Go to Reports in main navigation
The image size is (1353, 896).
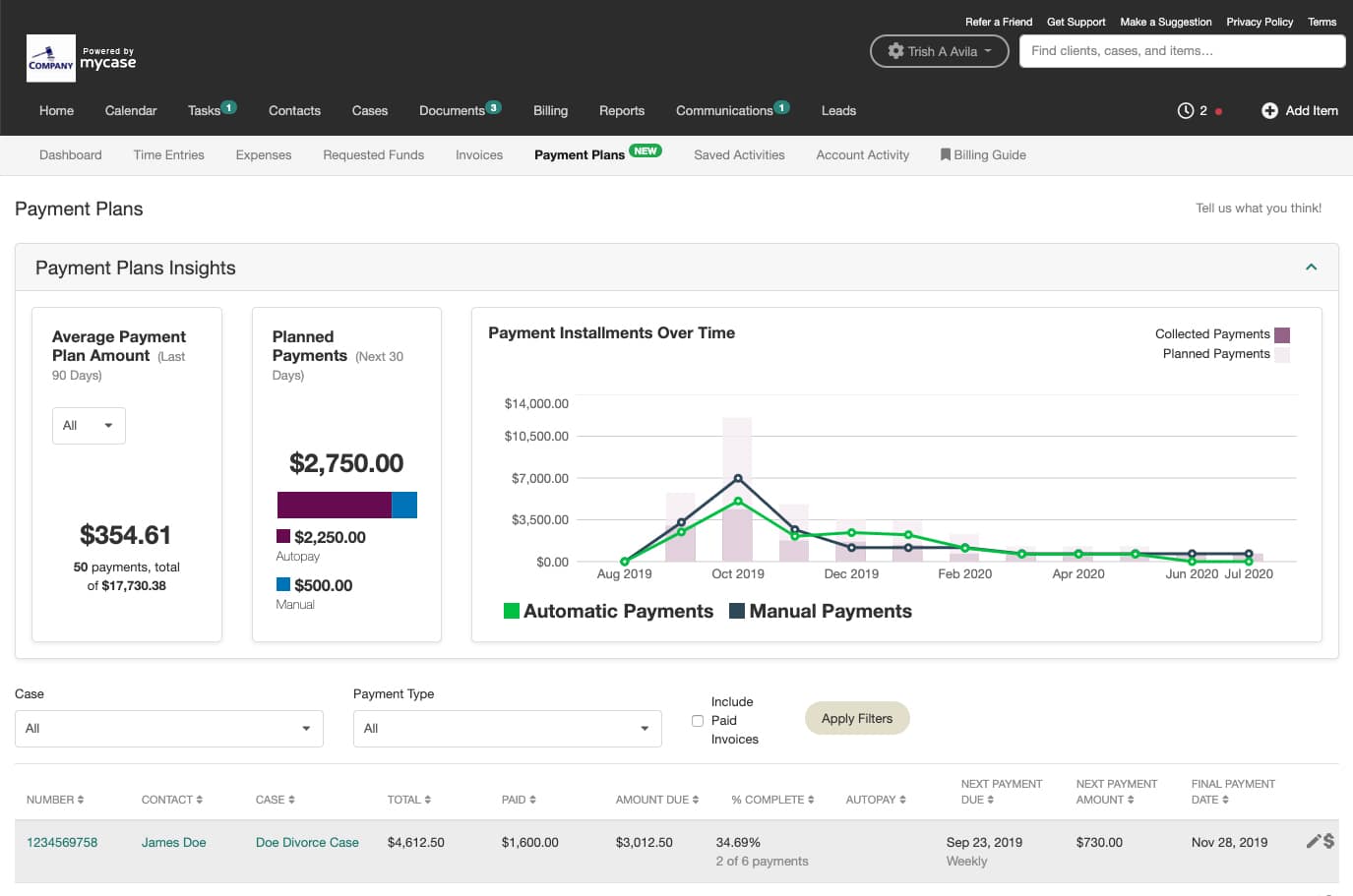(621, 111)
